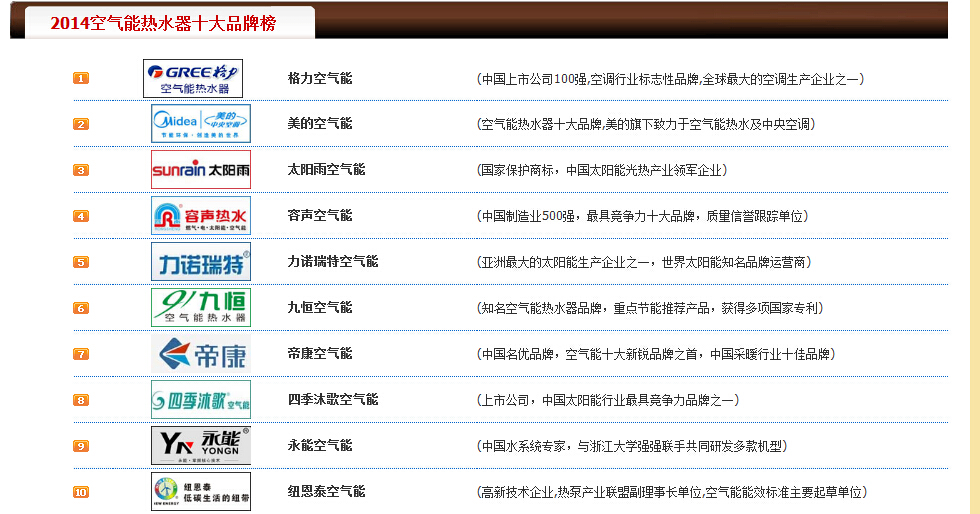Click the rank 6 number badge
The image size is (980, 514).
(x=81, y=308)
